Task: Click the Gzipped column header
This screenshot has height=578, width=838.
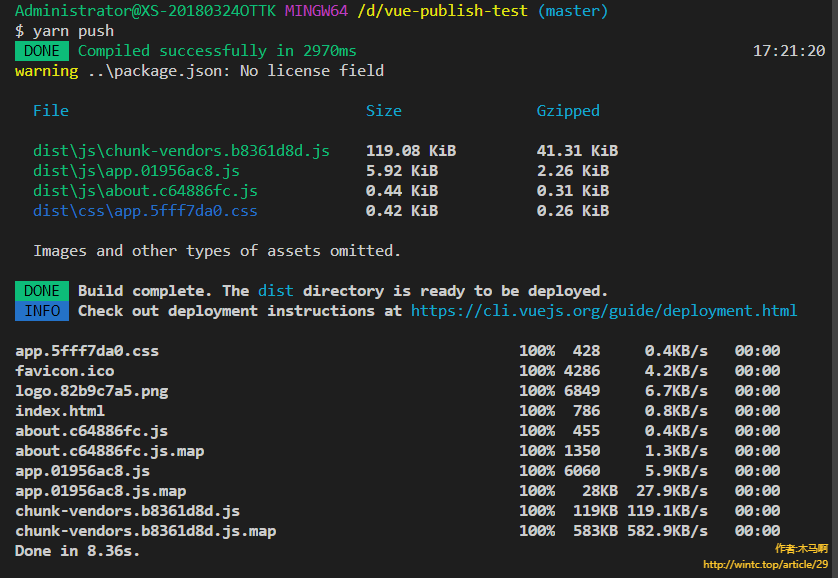Action: 568,111
